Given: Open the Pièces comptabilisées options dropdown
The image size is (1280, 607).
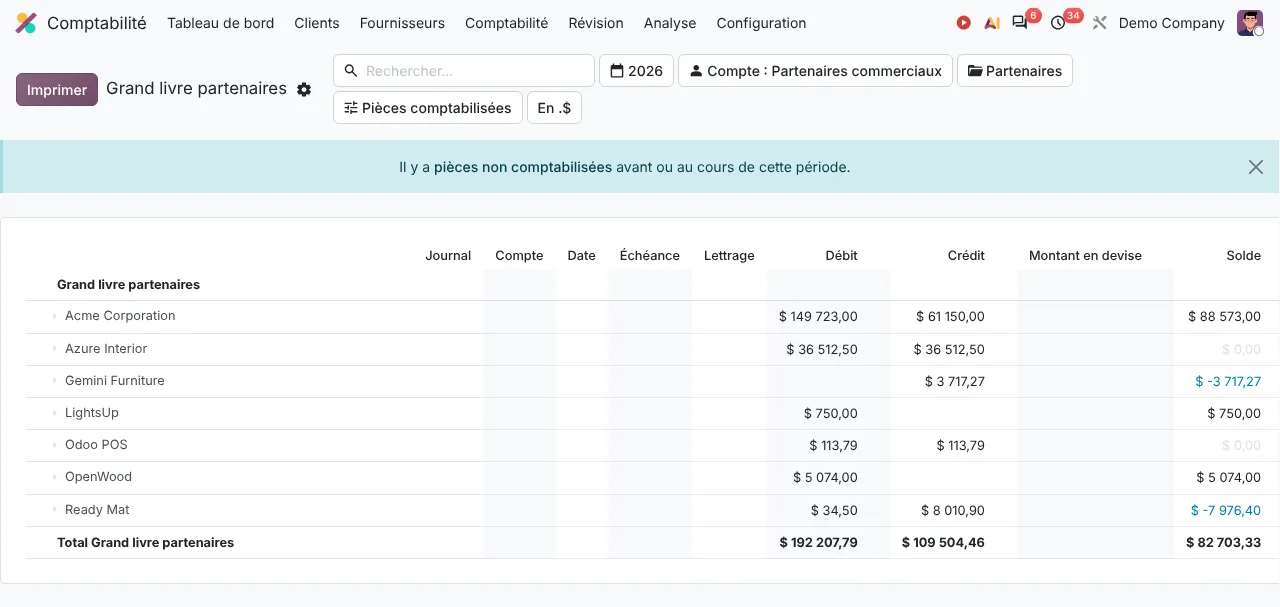Looking at the screenshot, I should click(427, 108).
